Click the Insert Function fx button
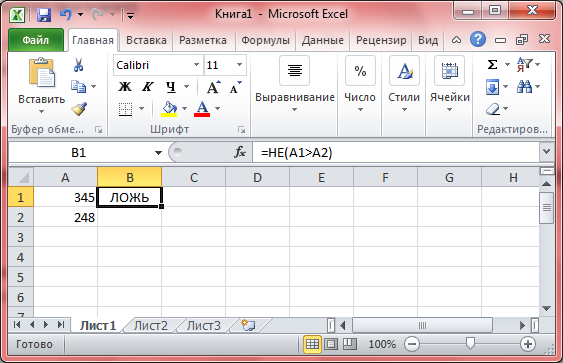This screenshot has height=363, width=563. click(x=239, y=153)
